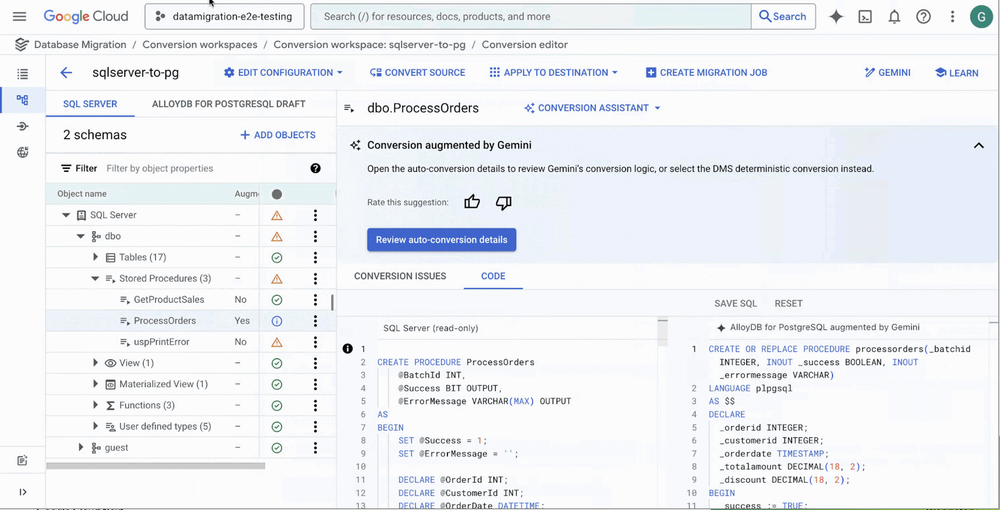
Task: Switch to AlloyDB for PostgreSQL Draft tab
Action: [x=228, y=104]
